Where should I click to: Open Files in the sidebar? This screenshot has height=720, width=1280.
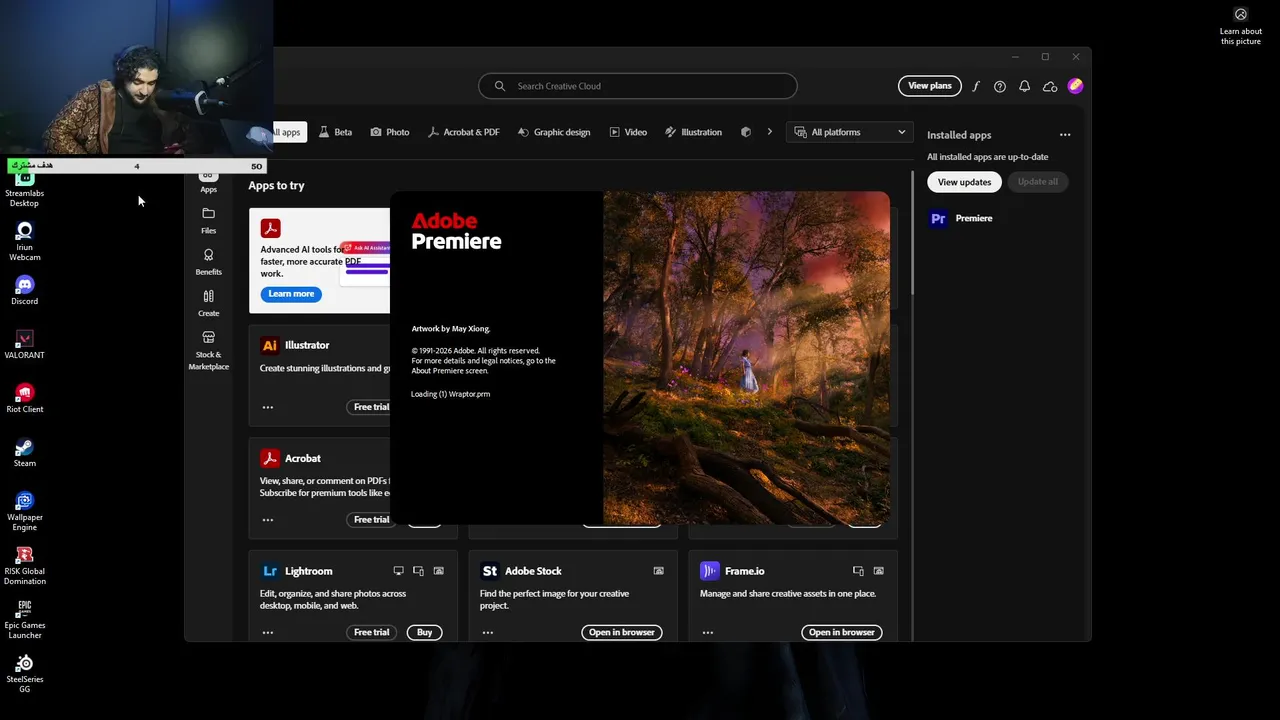(208, 220)
